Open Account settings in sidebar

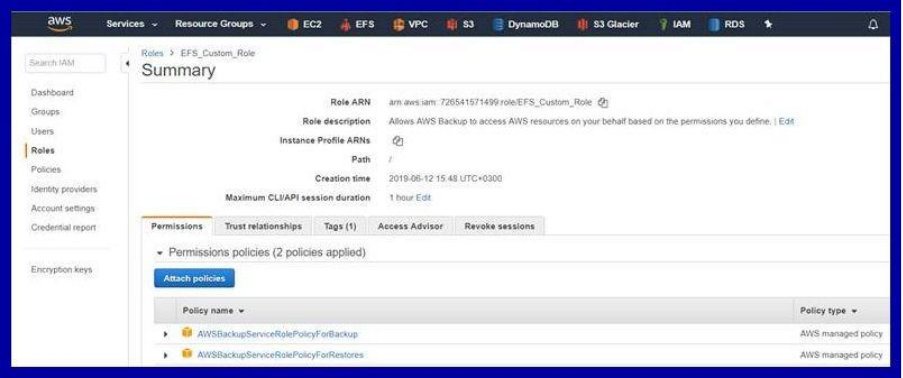[x=63, y=208]
